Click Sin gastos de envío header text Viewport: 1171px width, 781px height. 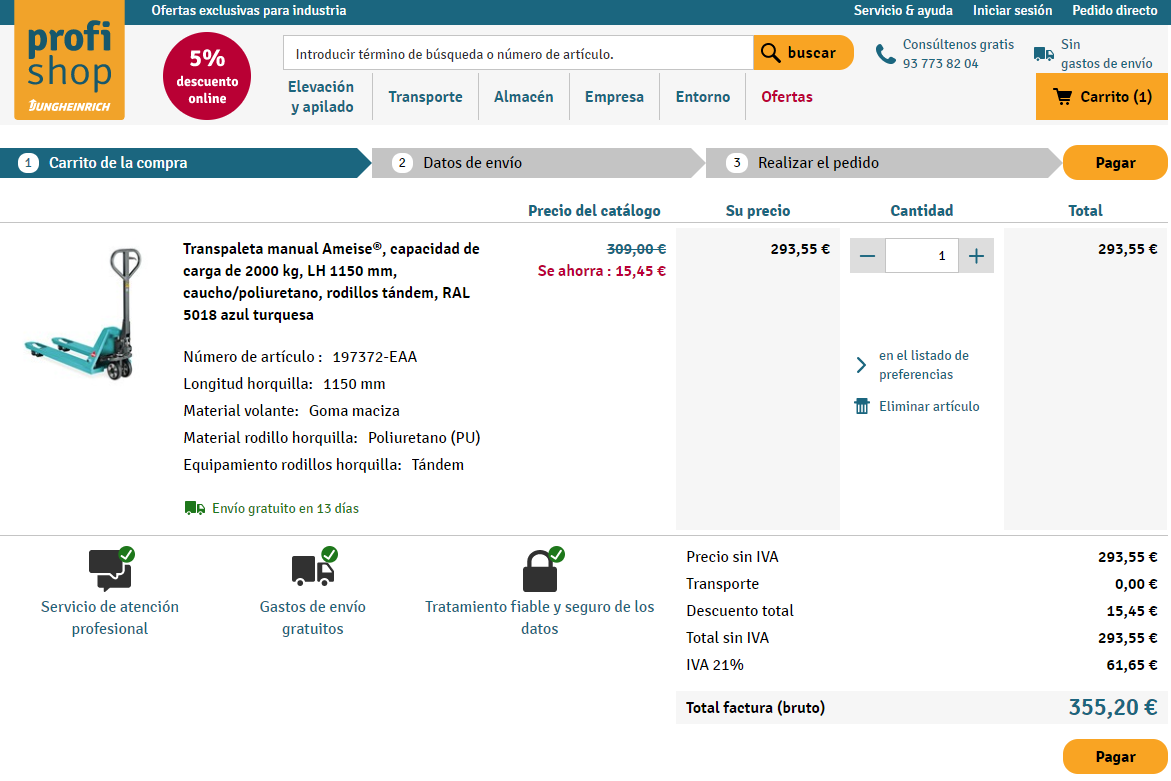click(1106, 54)
